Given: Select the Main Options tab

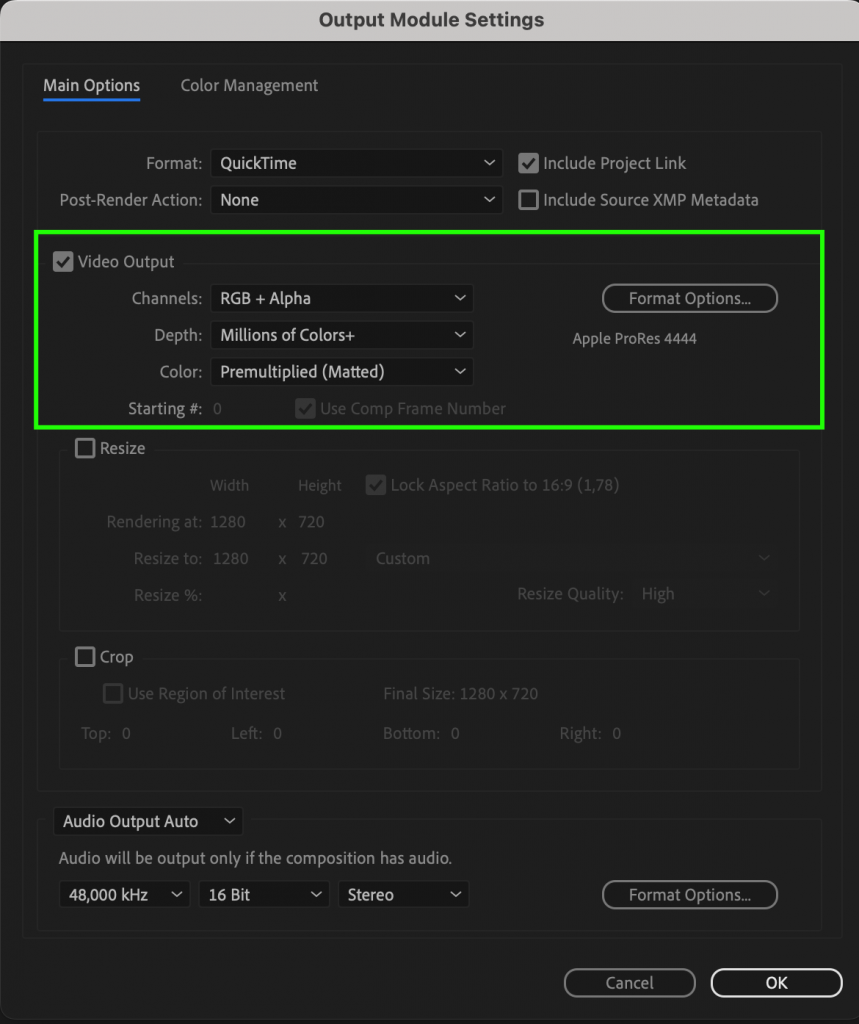Looking at the screenshot, I should (91, 85).
